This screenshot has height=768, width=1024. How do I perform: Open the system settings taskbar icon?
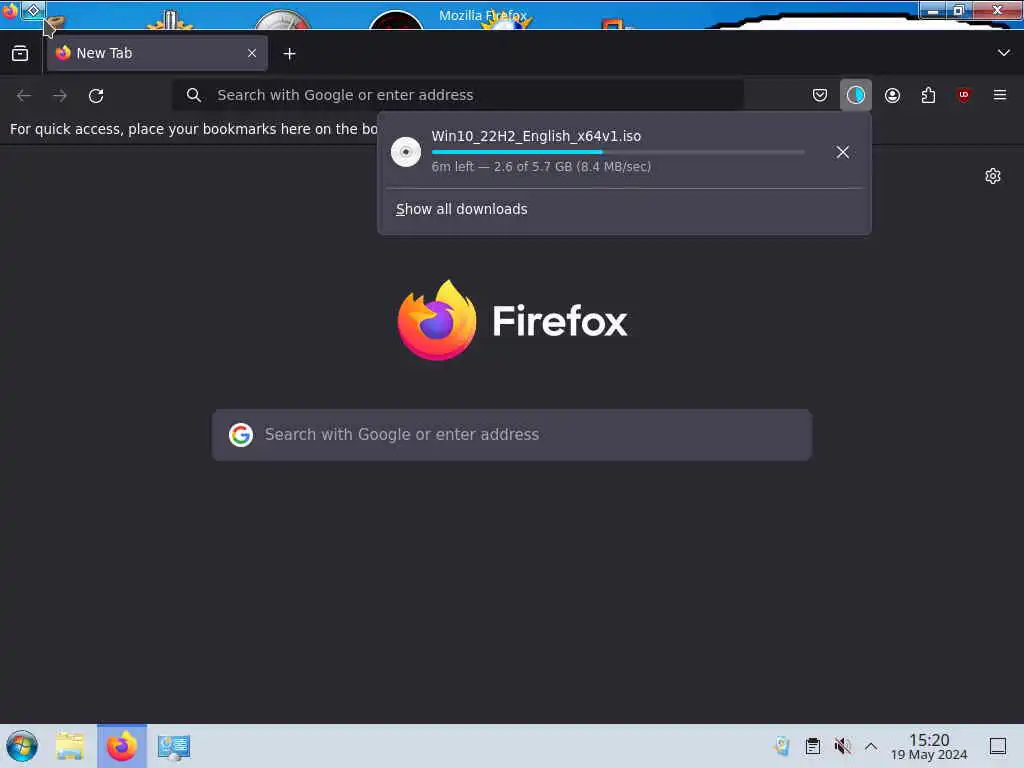click(x=174, y=746)
